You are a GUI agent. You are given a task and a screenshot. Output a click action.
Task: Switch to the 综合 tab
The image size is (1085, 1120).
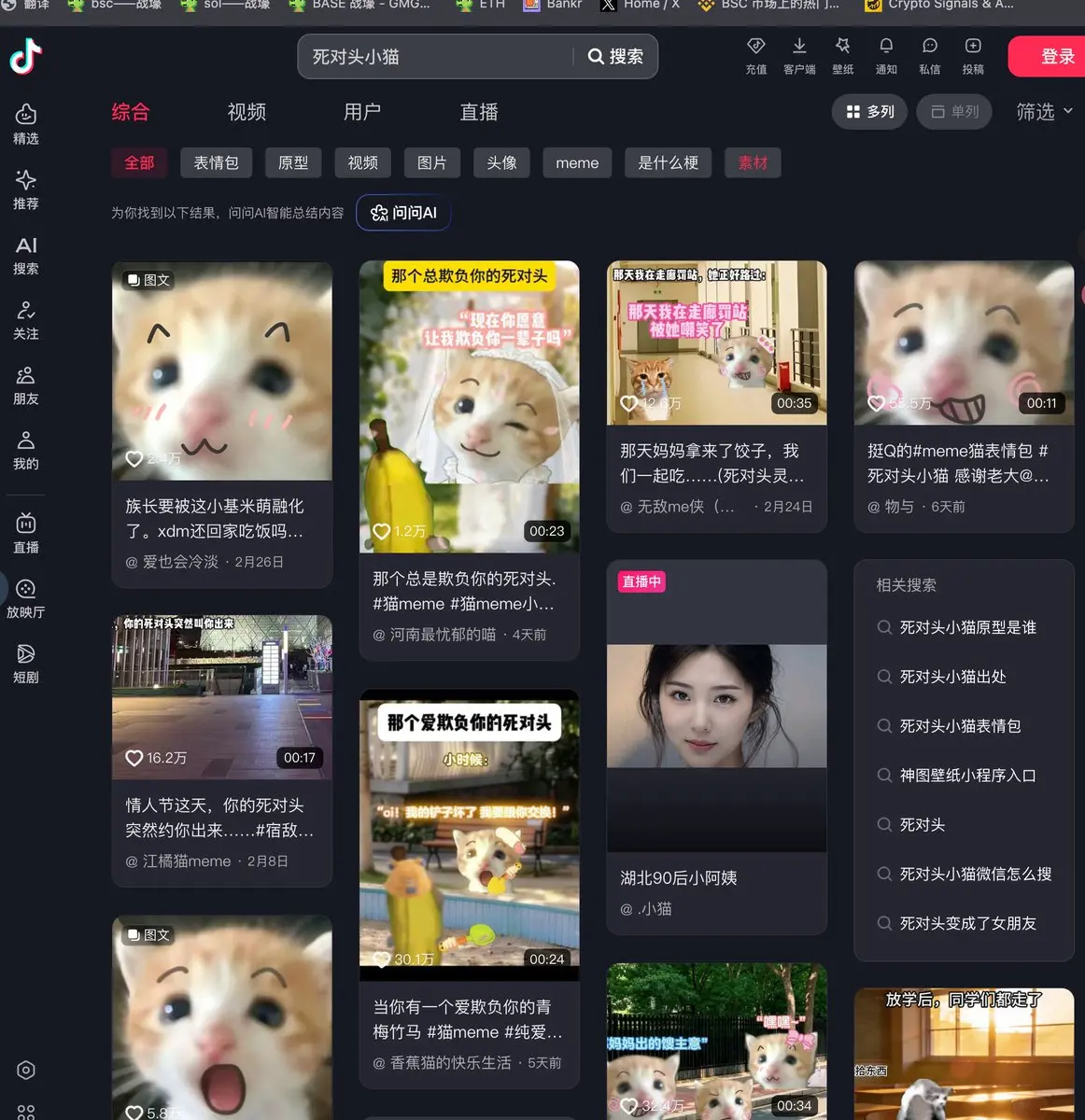(131, 112)
